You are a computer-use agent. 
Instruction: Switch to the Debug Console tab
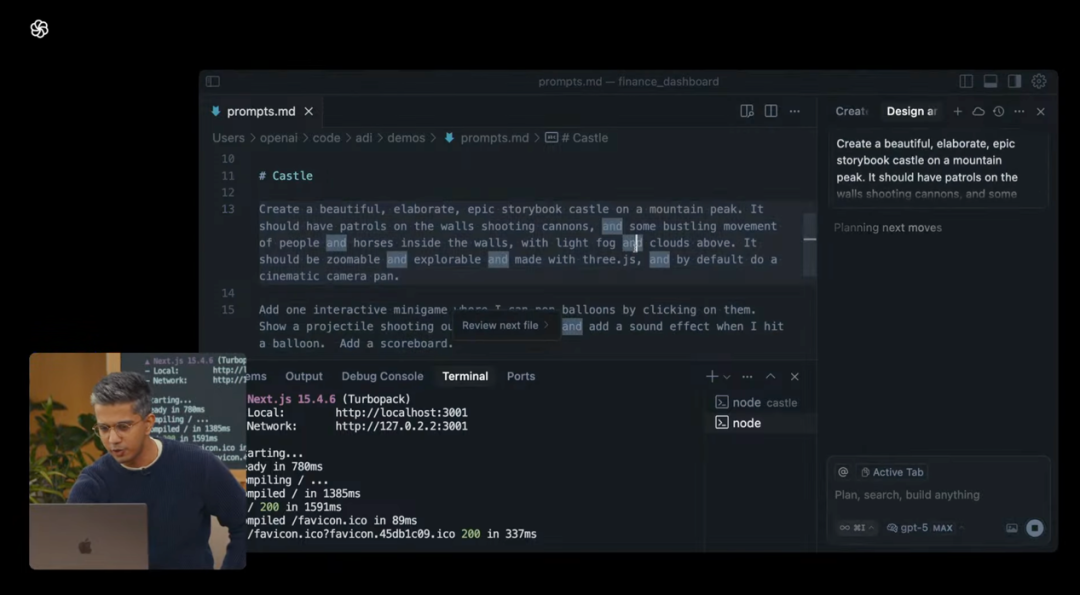[x=382, y=376]
